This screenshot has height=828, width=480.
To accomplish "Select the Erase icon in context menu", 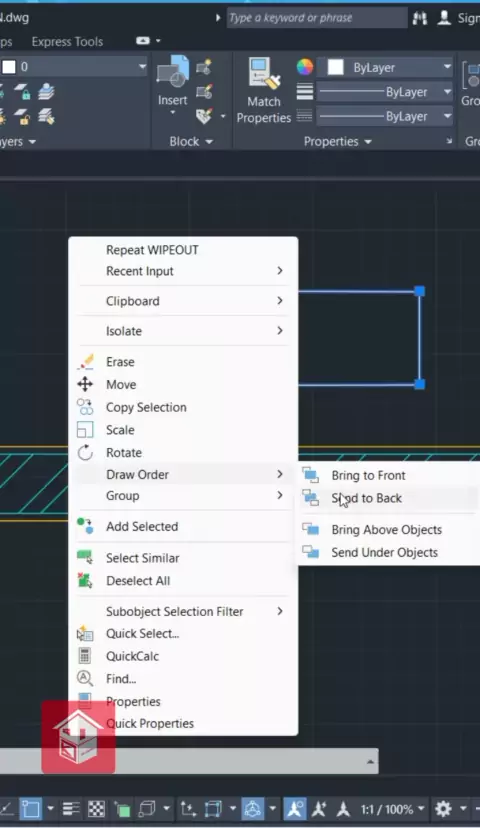I will (86, 362).
